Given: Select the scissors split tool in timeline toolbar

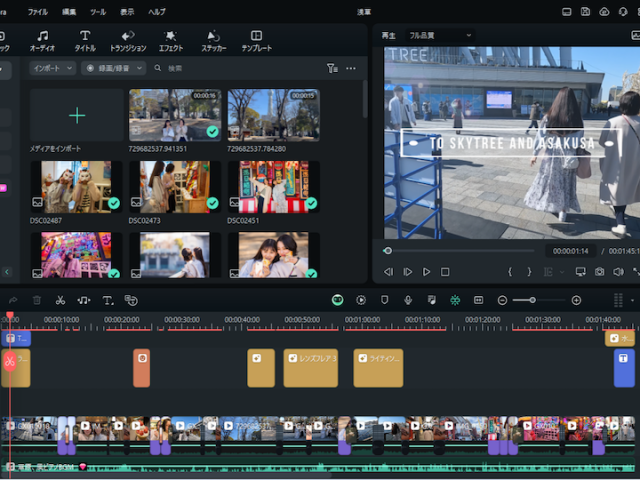Looking at the screenshot, I should pyautogui.click(x=60, y=300).
